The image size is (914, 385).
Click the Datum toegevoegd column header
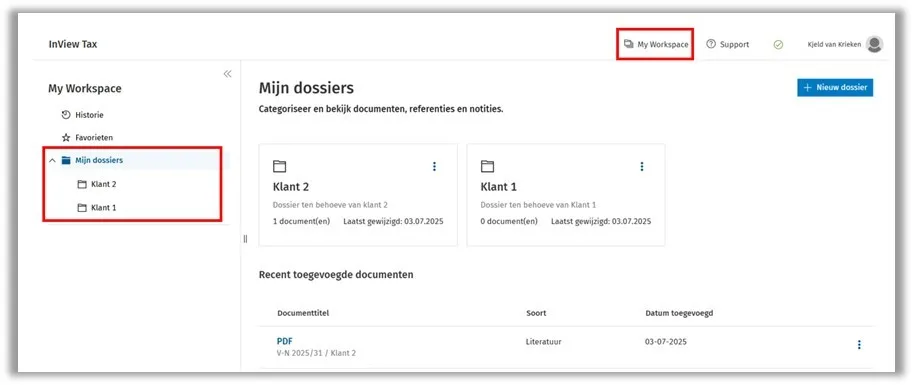679,313
